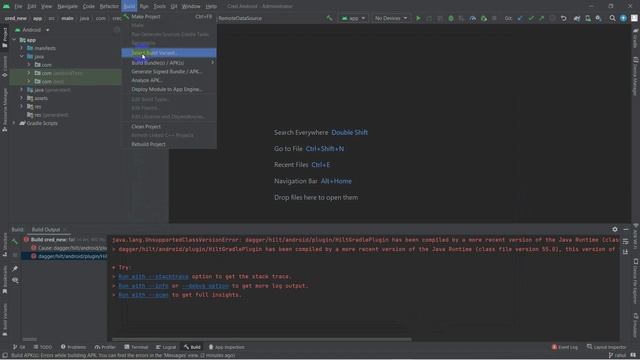Click the Git update project arrow icon
This screenshot has height=360, width=640.
click(x=520, y=18)
